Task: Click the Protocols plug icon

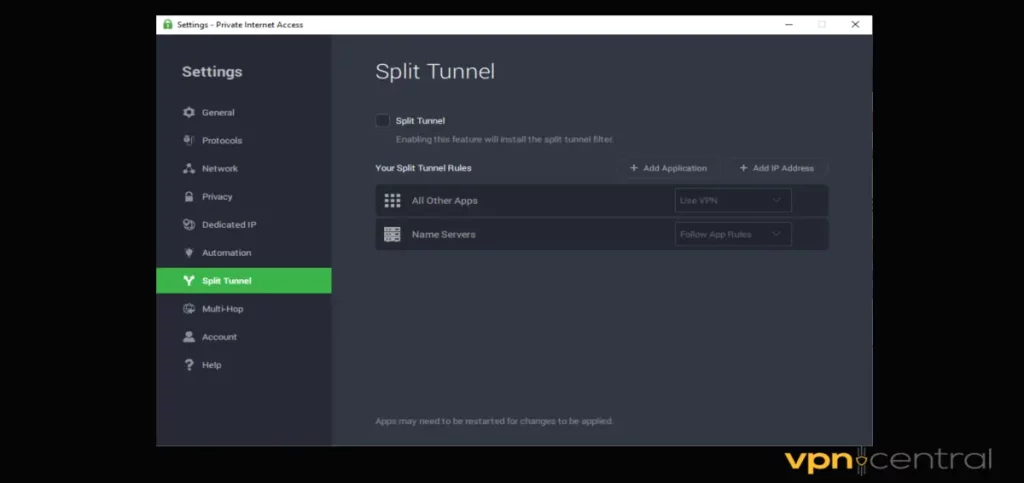Action: click(189, 140)
